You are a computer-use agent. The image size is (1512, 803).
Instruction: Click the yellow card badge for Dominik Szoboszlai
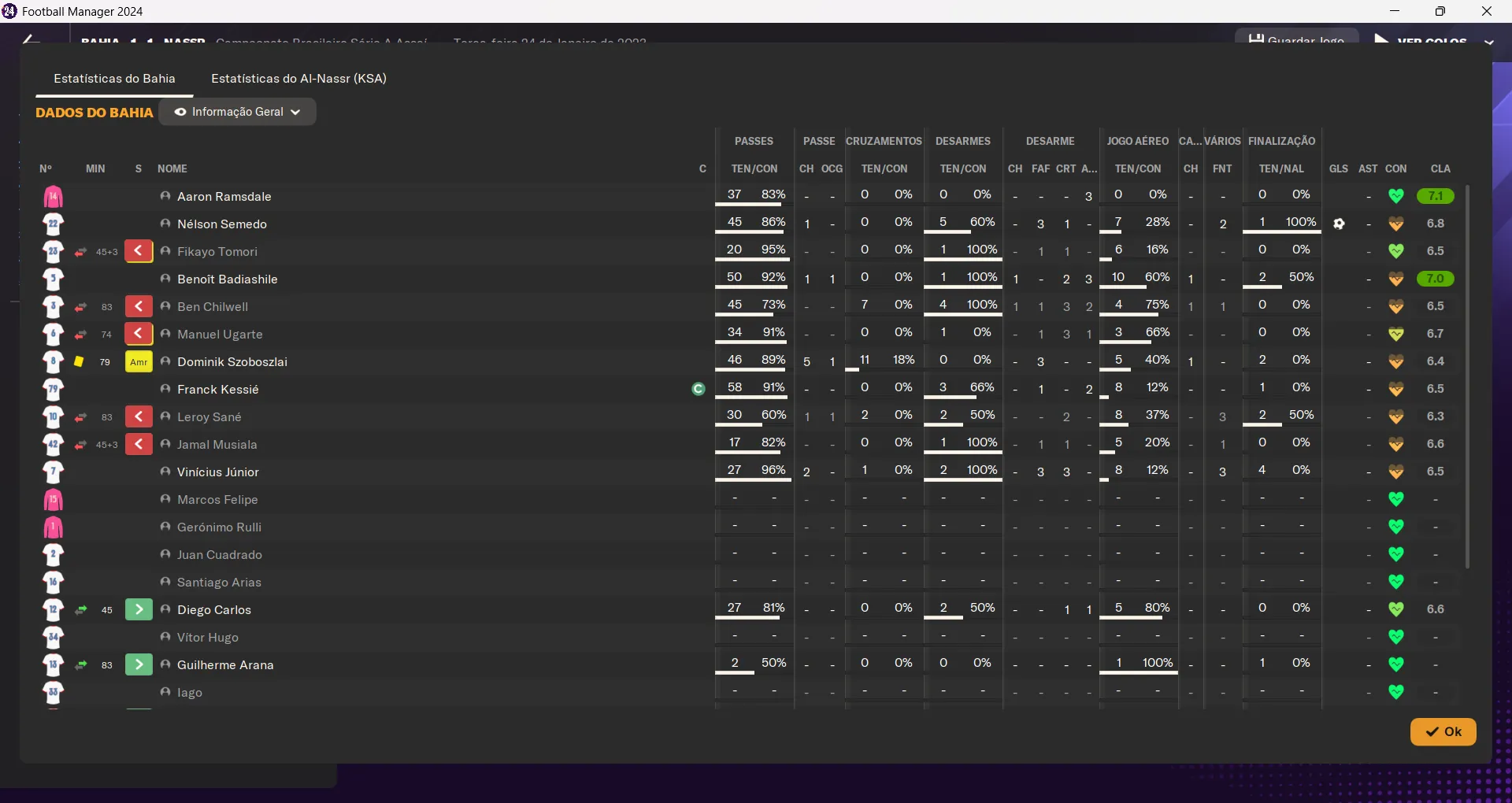coord(139,362)
